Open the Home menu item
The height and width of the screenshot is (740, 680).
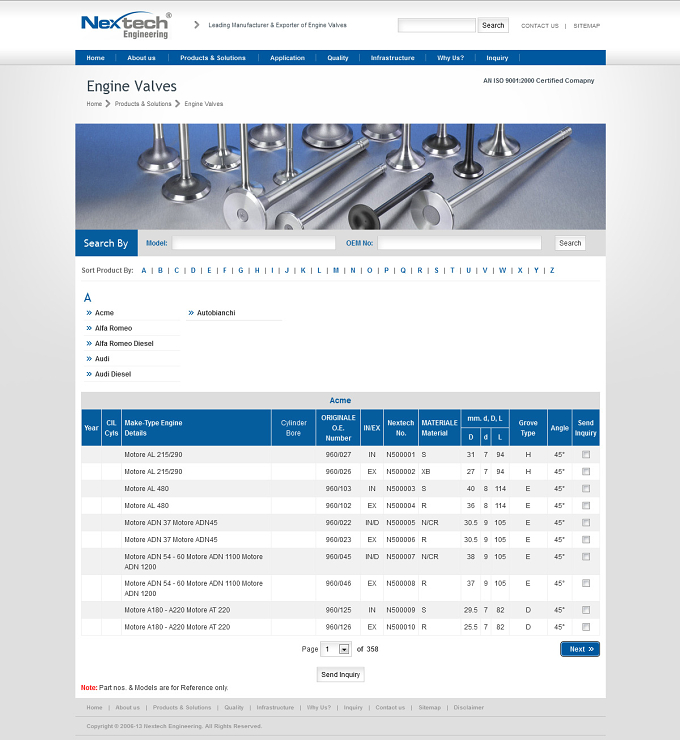pyautogui.click(x=95, y=58)
